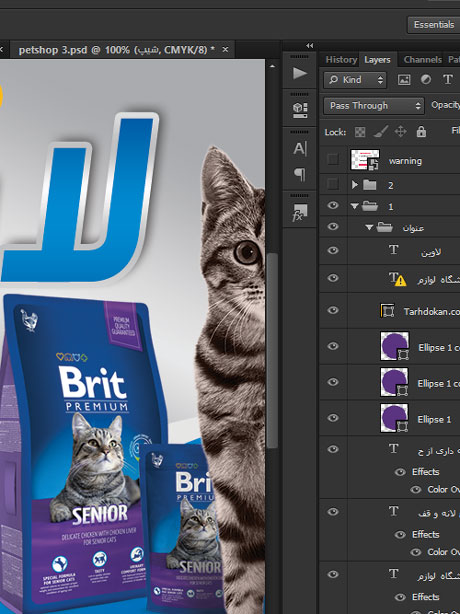460x614 pixels.
Task: Switch to the Channels tab
Action: (x=422, y=60)
